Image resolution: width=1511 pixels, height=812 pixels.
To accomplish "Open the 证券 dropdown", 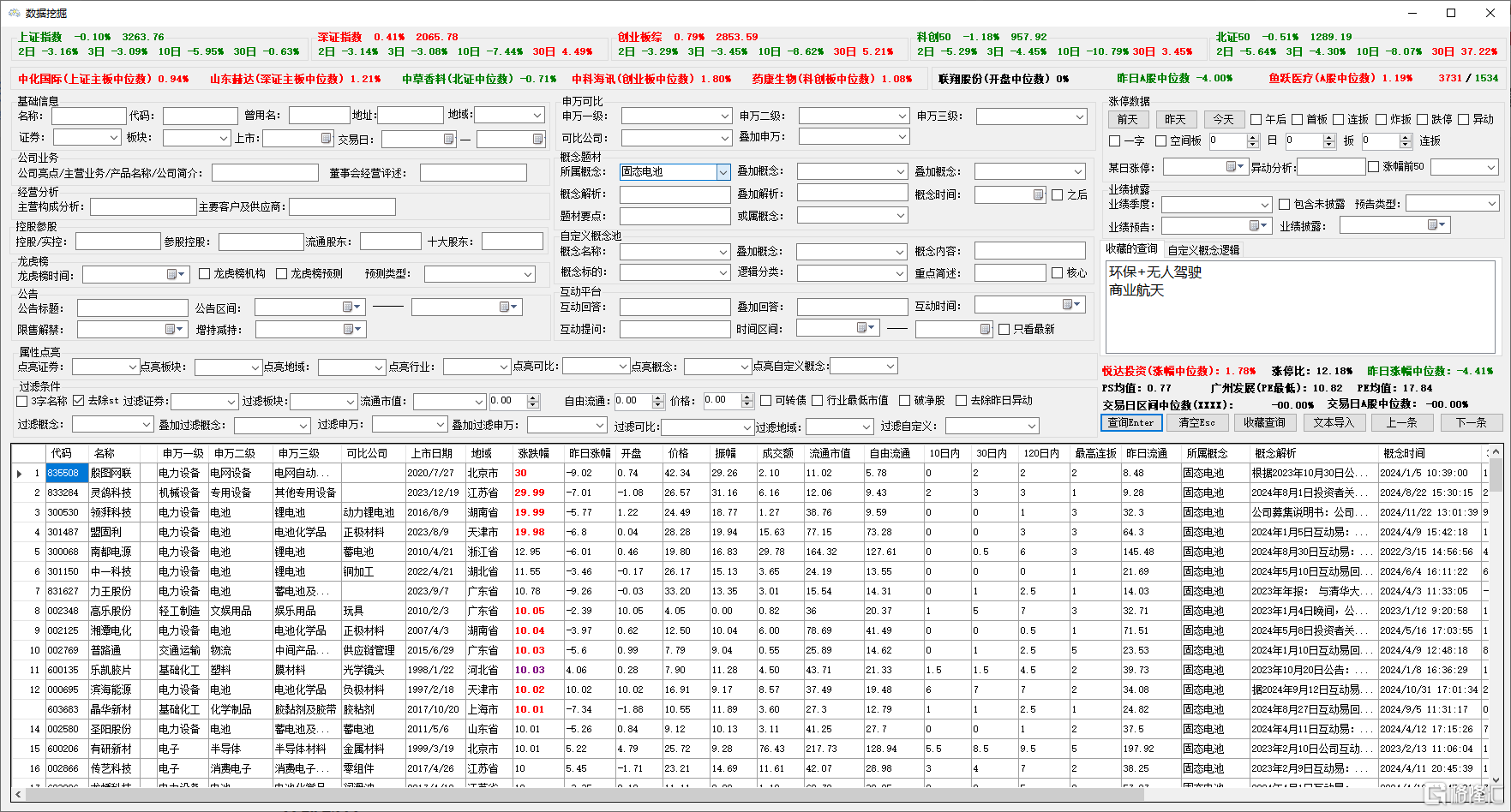I will coord(113,137).
